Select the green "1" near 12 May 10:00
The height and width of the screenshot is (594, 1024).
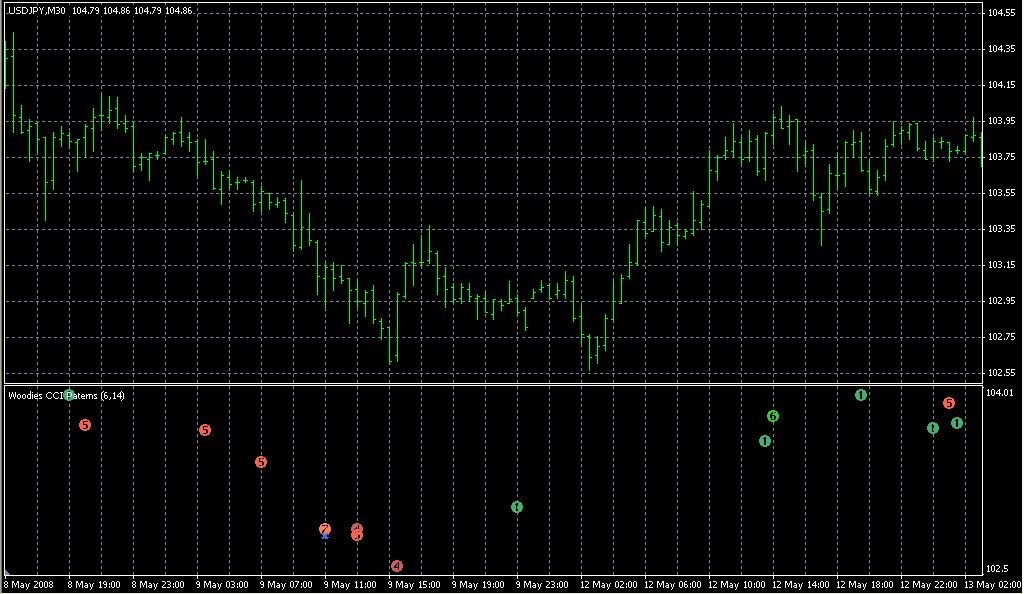click(767, 439)
